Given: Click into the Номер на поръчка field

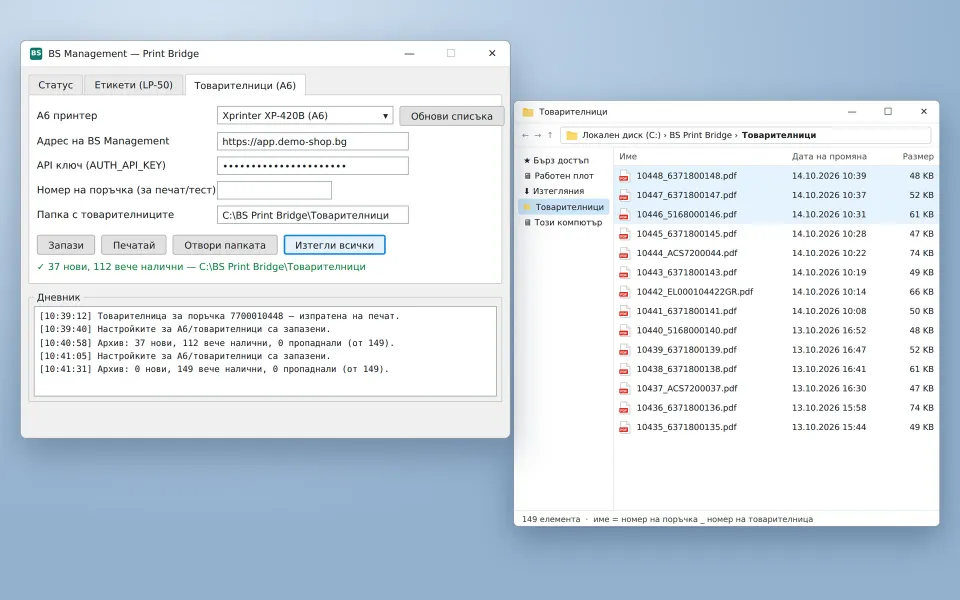Looking at the screenshot, I should point(274,190).
